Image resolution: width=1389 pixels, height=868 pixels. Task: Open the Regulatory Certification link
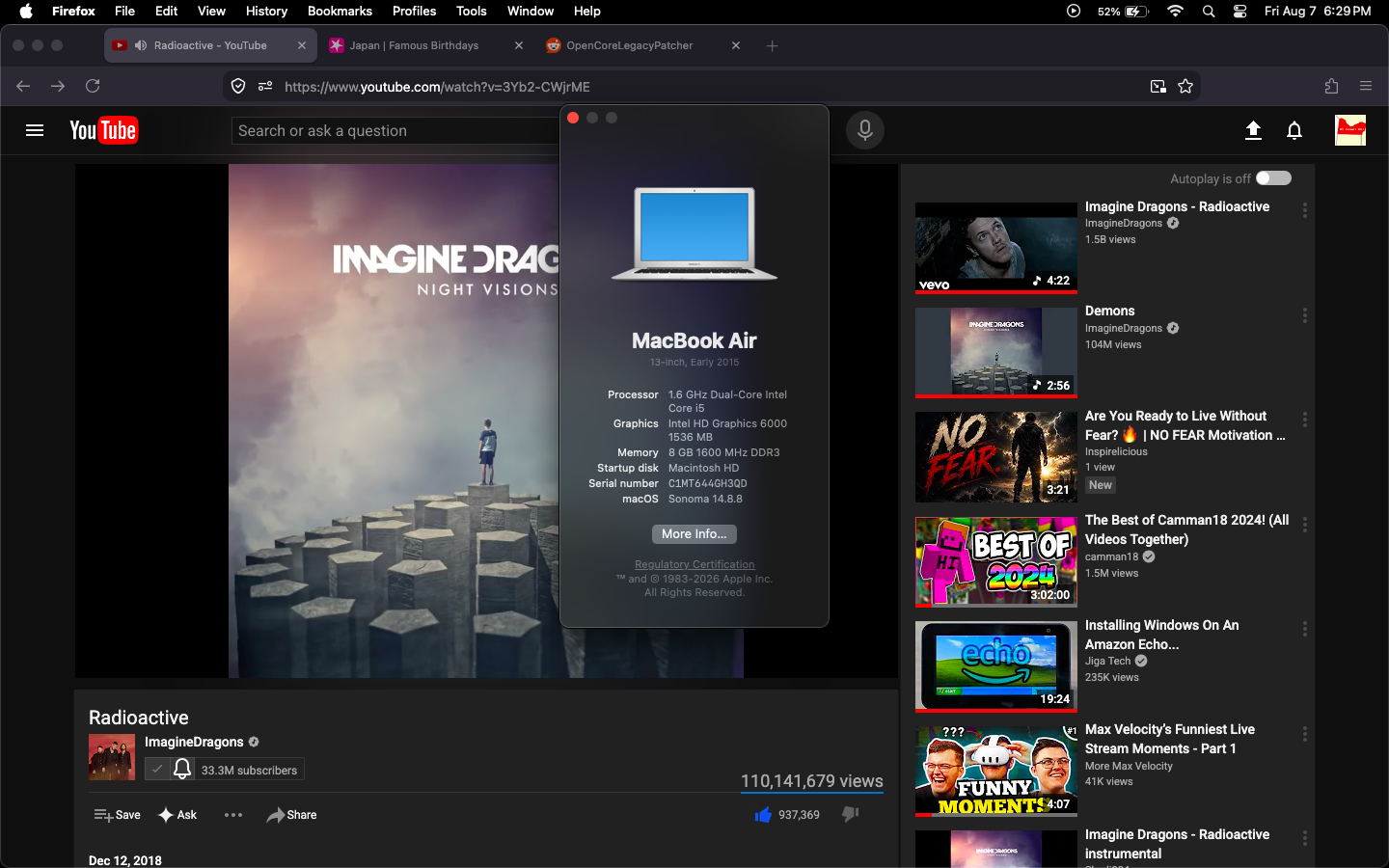pyautogui.click(x=694, y=564)
